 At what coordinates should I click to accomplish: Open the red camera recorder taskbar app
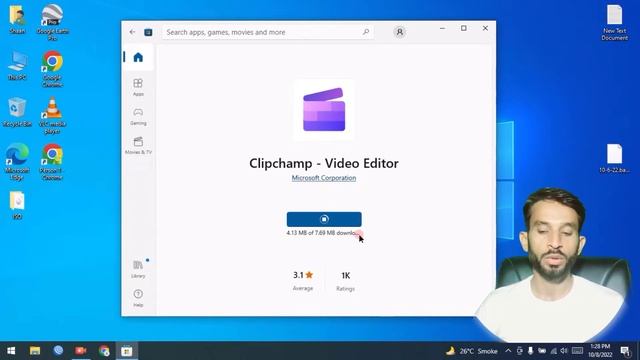pyautogui.click(x=81, y=351)
